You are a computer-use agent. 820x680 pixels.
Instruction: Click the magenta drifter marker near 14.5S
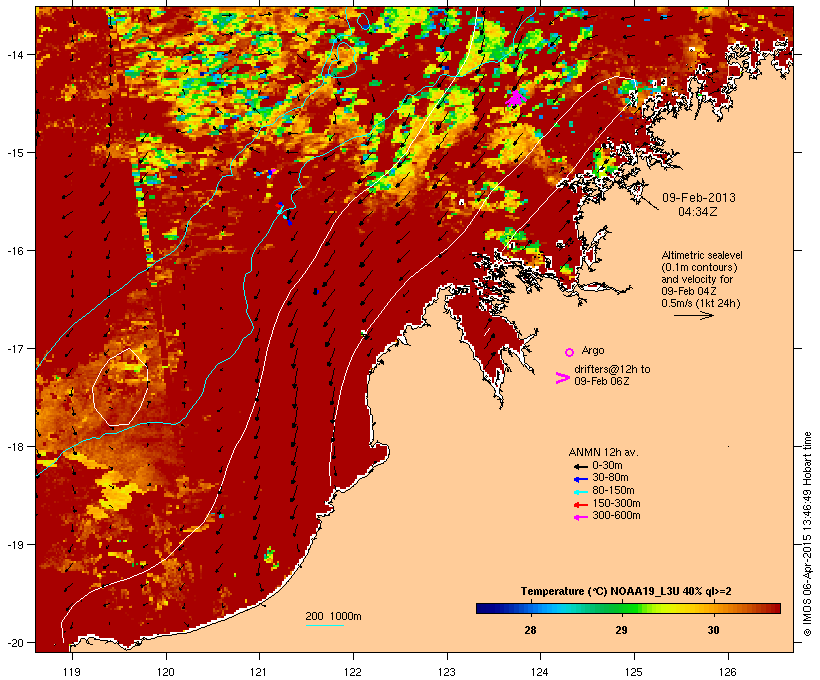[516, 98]
